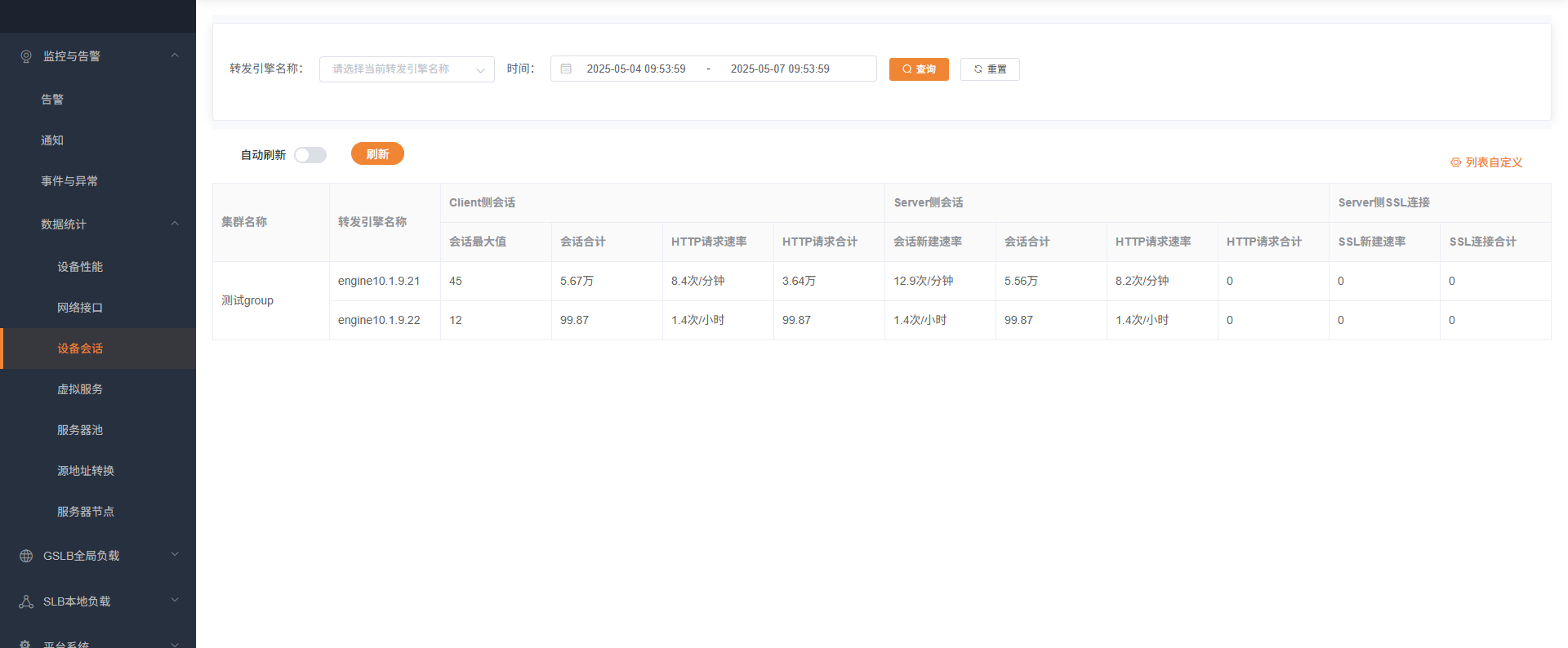Click the 重置 reset button
This screenshot has width=1568, height=648.
click(x=990, y=69)
